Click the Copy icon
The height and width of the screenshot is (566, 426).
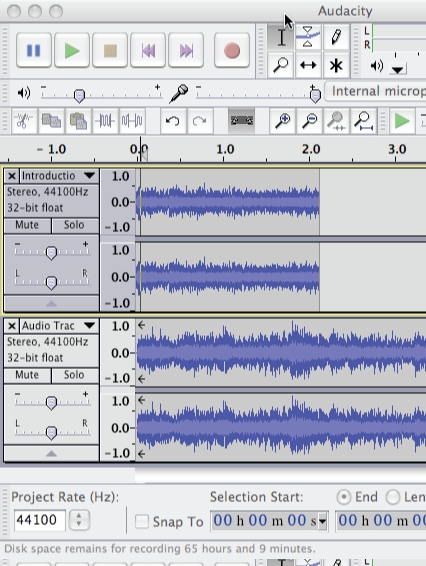tap(51, 121)
